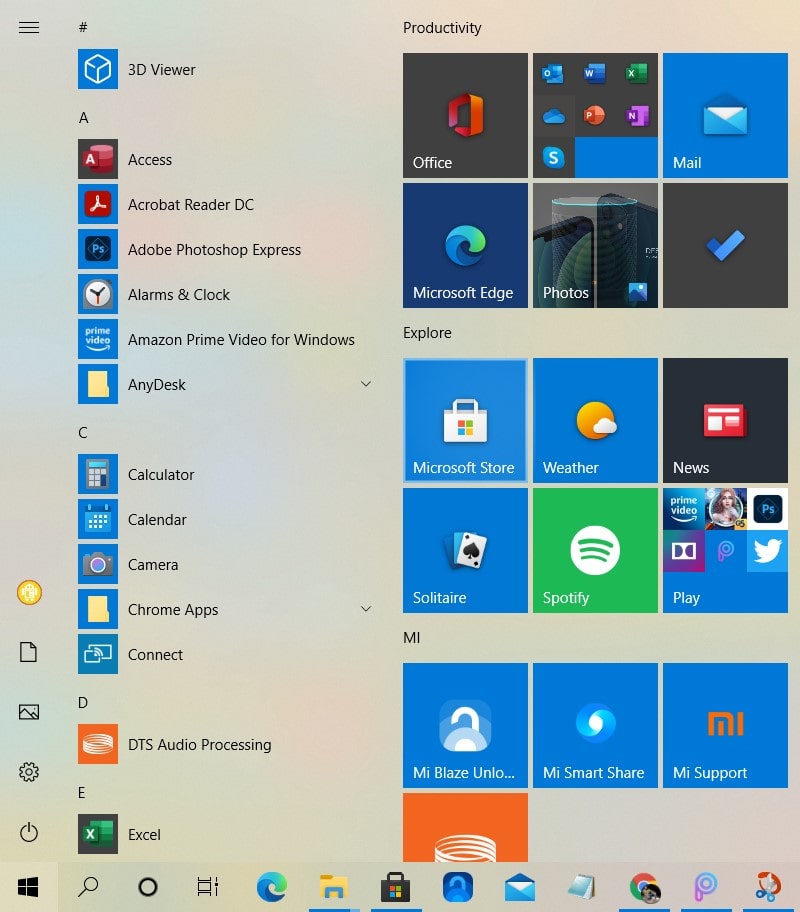The width and height of the screenshot is (800, 912).
Task: Open Prime Video in Play tile
Action: pos(684,509)
